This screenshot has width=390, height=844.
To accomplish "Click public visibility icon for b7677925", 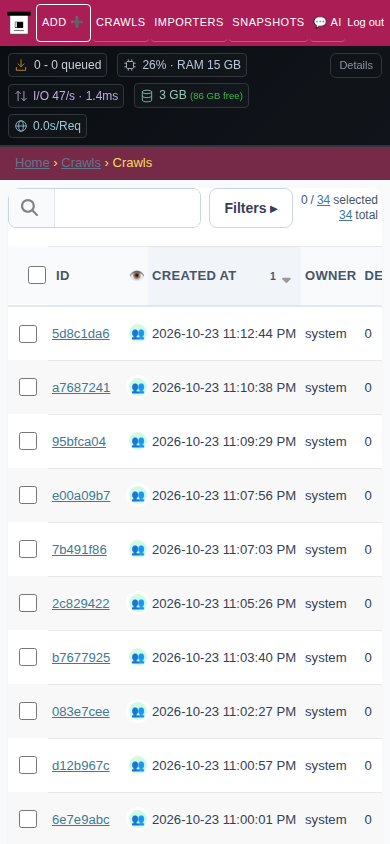I will [x=138, y=658].
